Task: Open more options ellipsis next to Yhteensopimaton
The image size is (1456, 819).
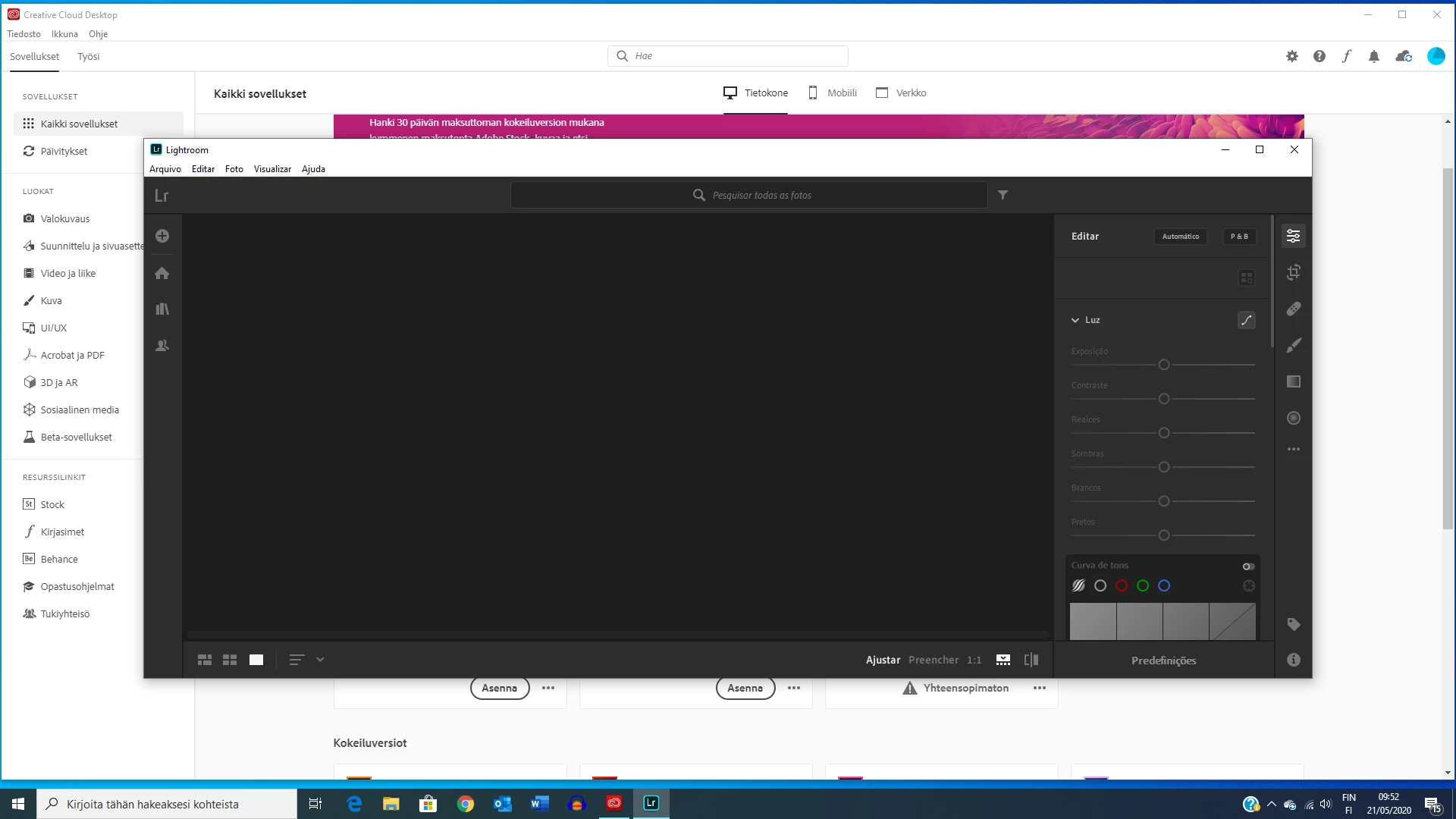Action: [x=1039, y=688]
